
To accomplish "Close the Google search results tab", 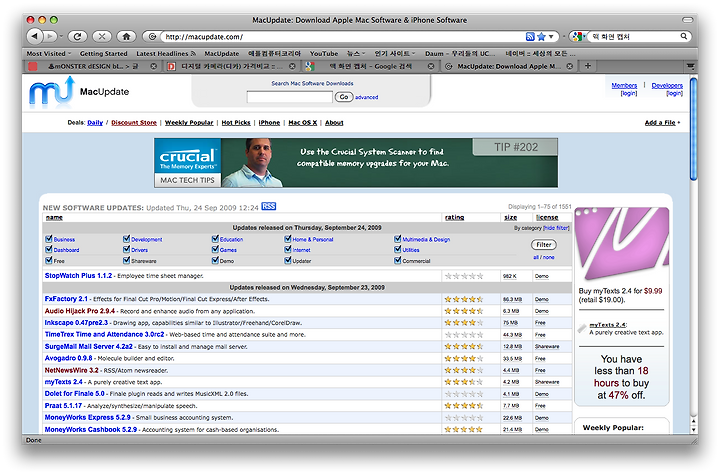I will pos(431,66).
